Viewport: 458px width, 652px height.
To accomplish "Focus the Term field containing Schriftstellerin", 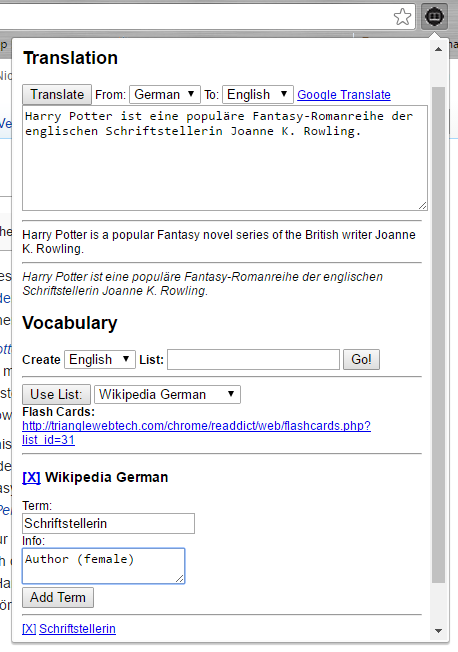I will [108, 524].
